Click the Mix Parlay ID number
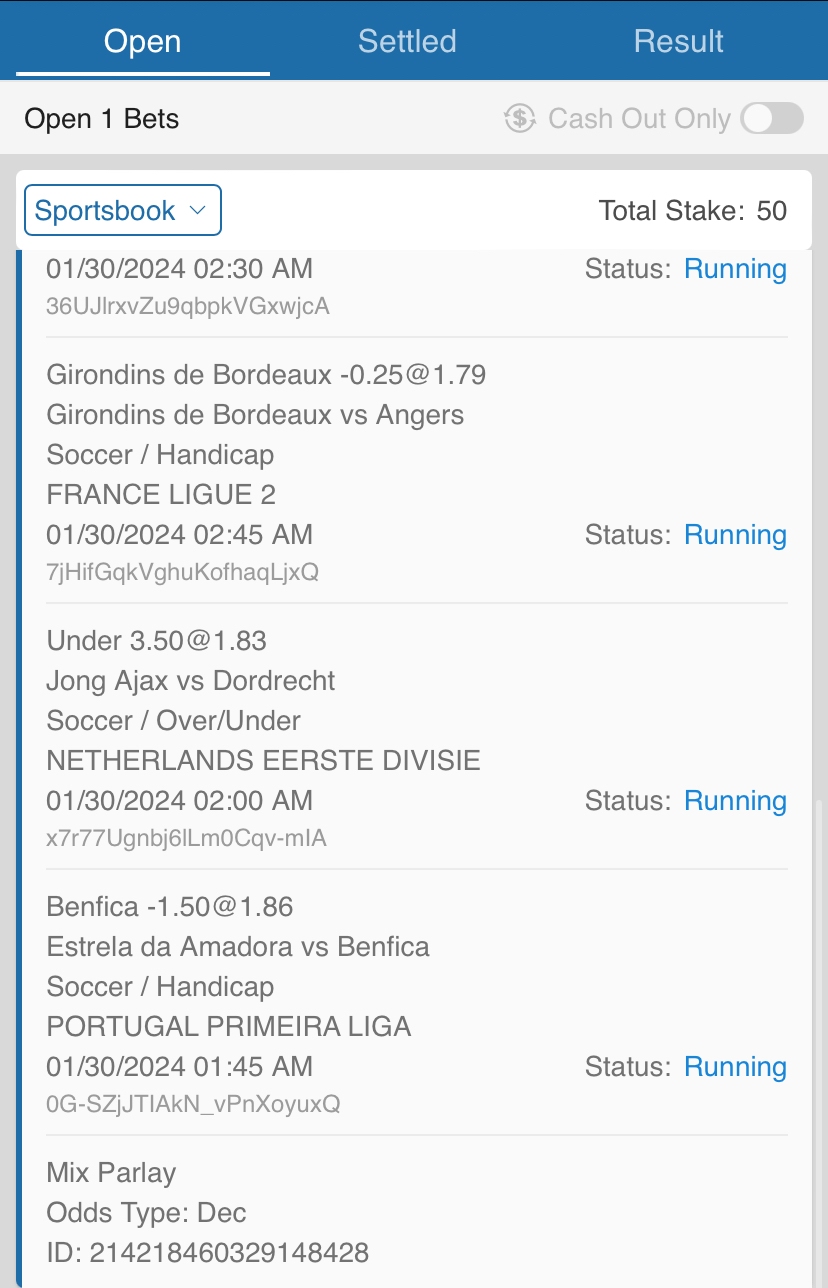Screen dimensions: 828x1288 (x=229, y=1252)
